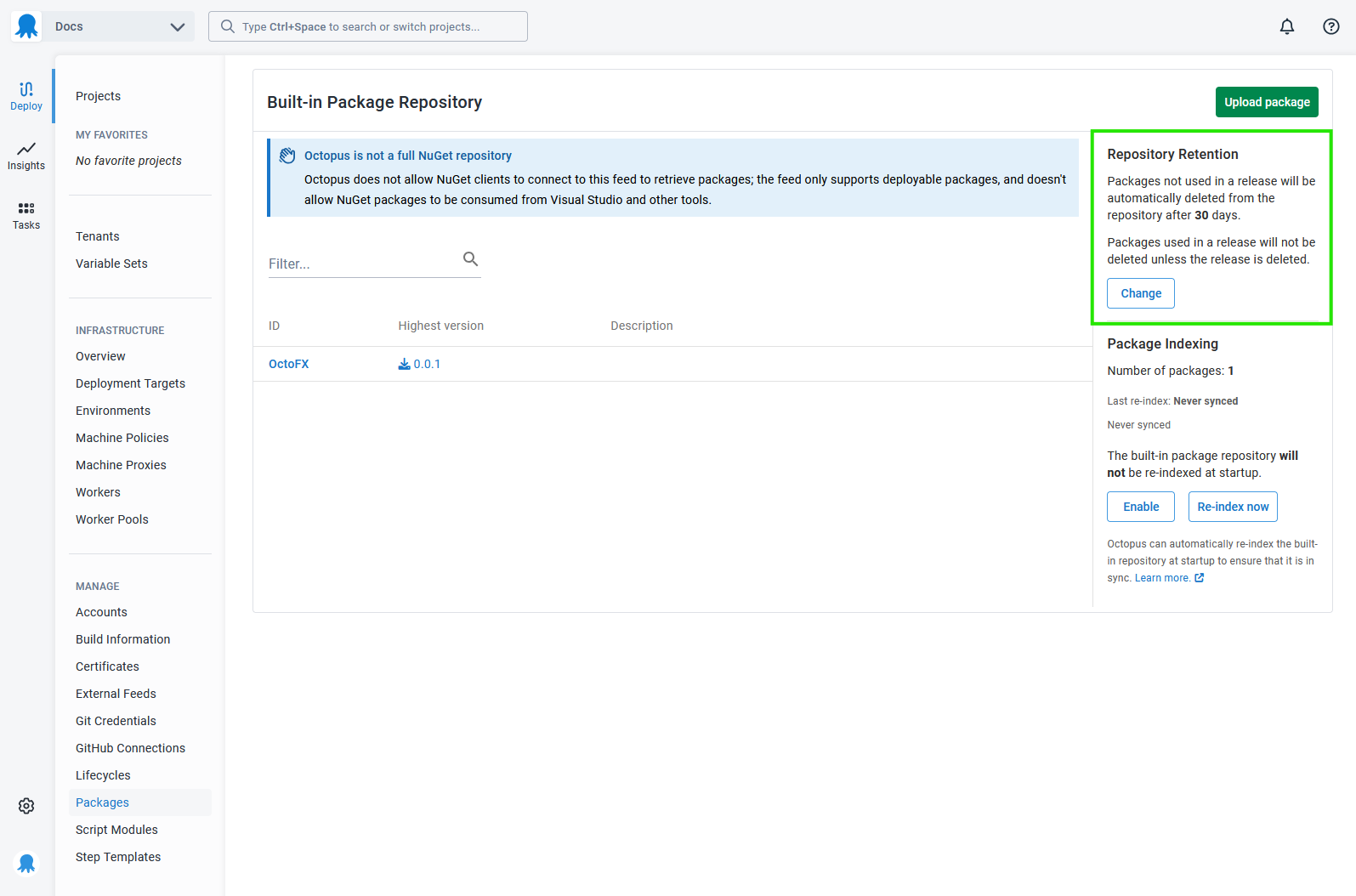
Task: Open Deployment Targets
Action: pyautogui.click(x=130, y=383)
